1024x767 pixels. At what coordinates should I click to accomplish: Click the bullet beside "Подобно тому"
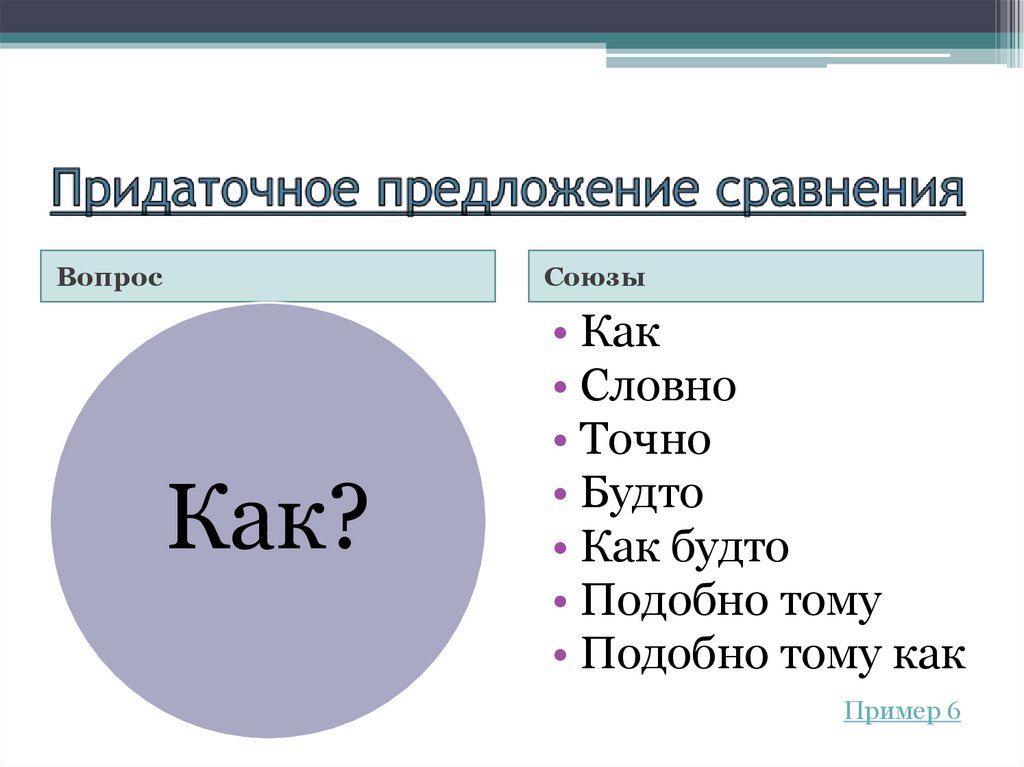561,601
